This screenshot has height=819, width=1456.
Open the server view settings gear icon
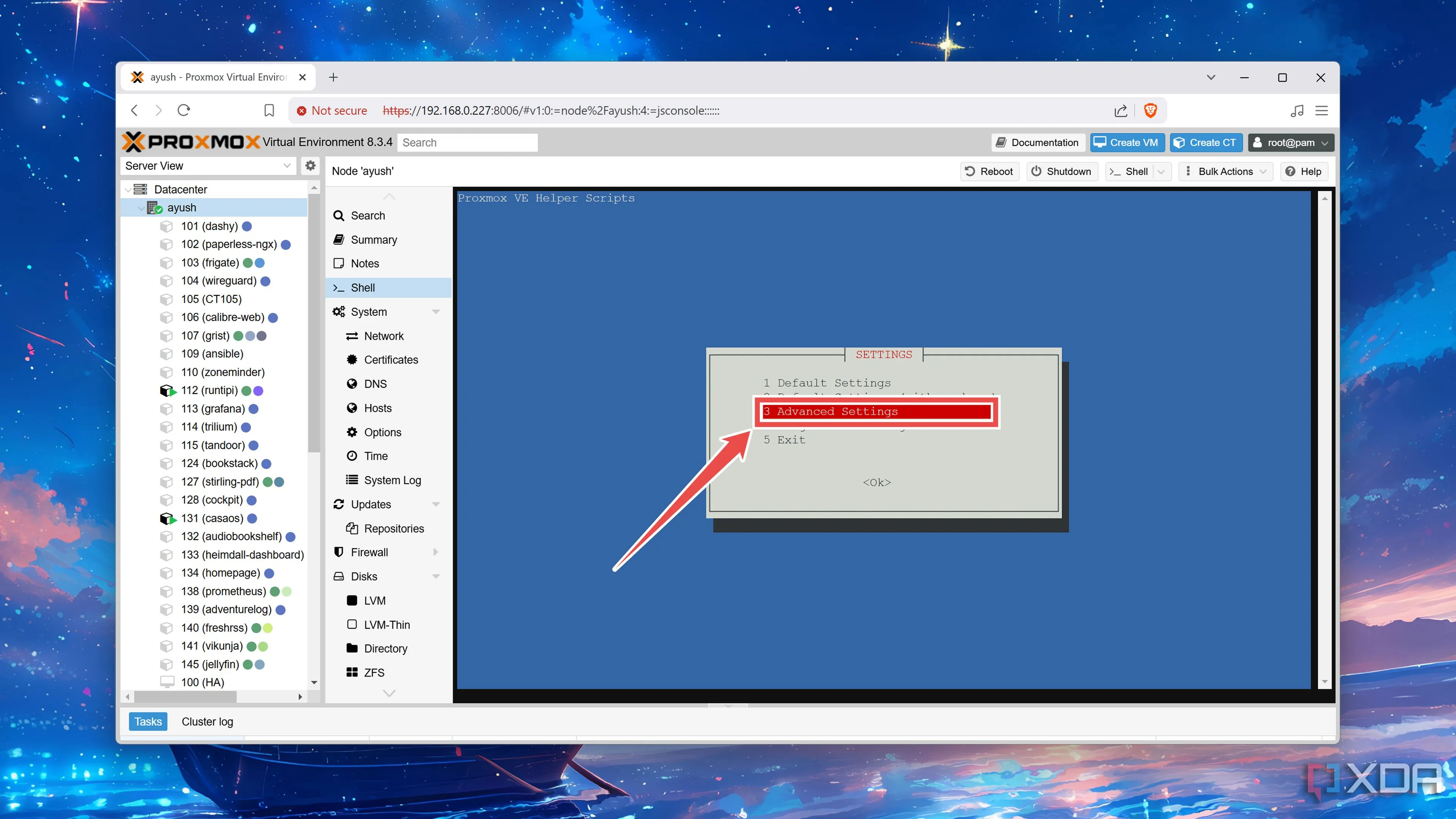coord(310,166)
